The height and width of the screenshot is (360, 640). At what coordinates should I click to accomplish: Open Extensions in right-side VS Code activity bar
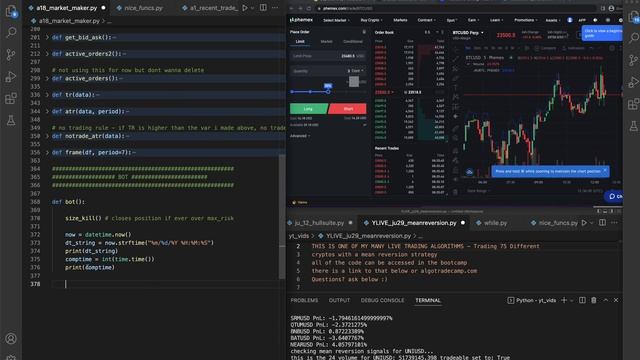[x=633, y=104]
